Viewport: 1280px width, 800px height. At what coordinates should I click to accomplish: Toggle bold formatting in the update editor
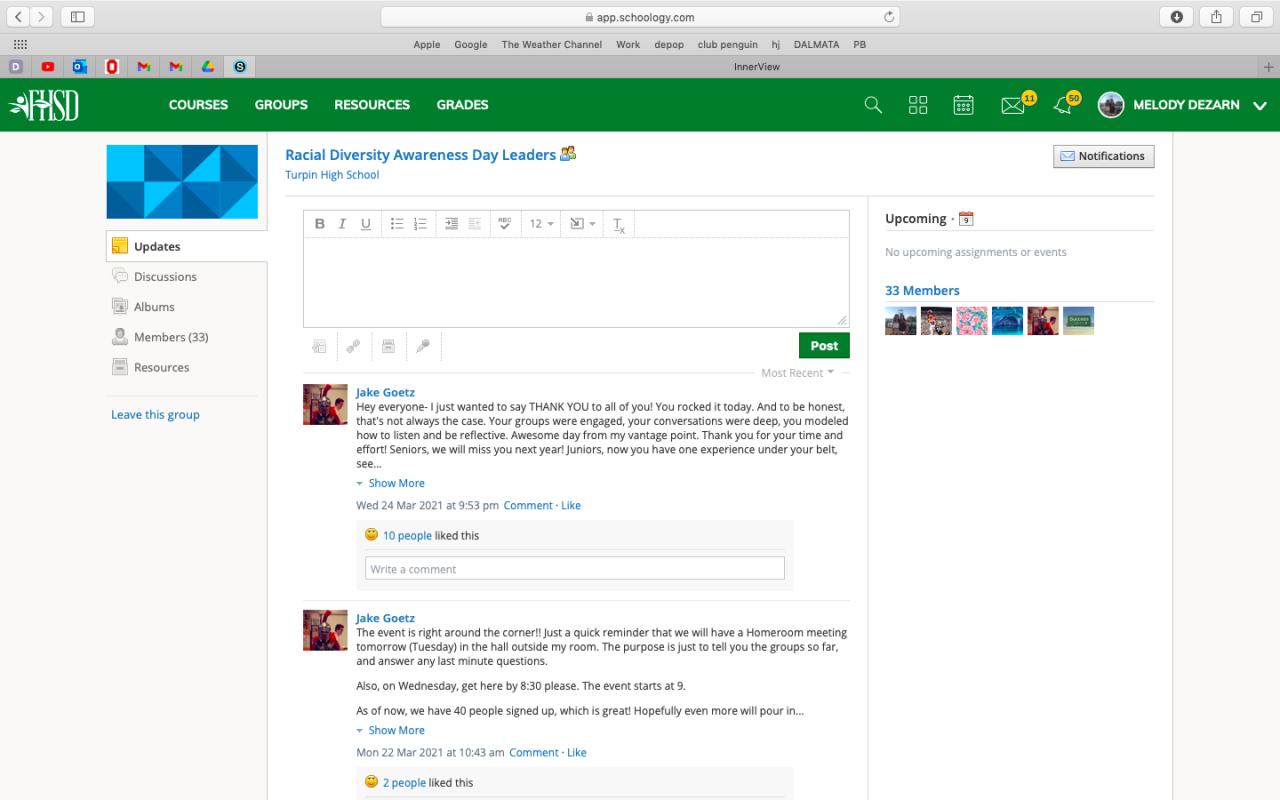point(320,224)
